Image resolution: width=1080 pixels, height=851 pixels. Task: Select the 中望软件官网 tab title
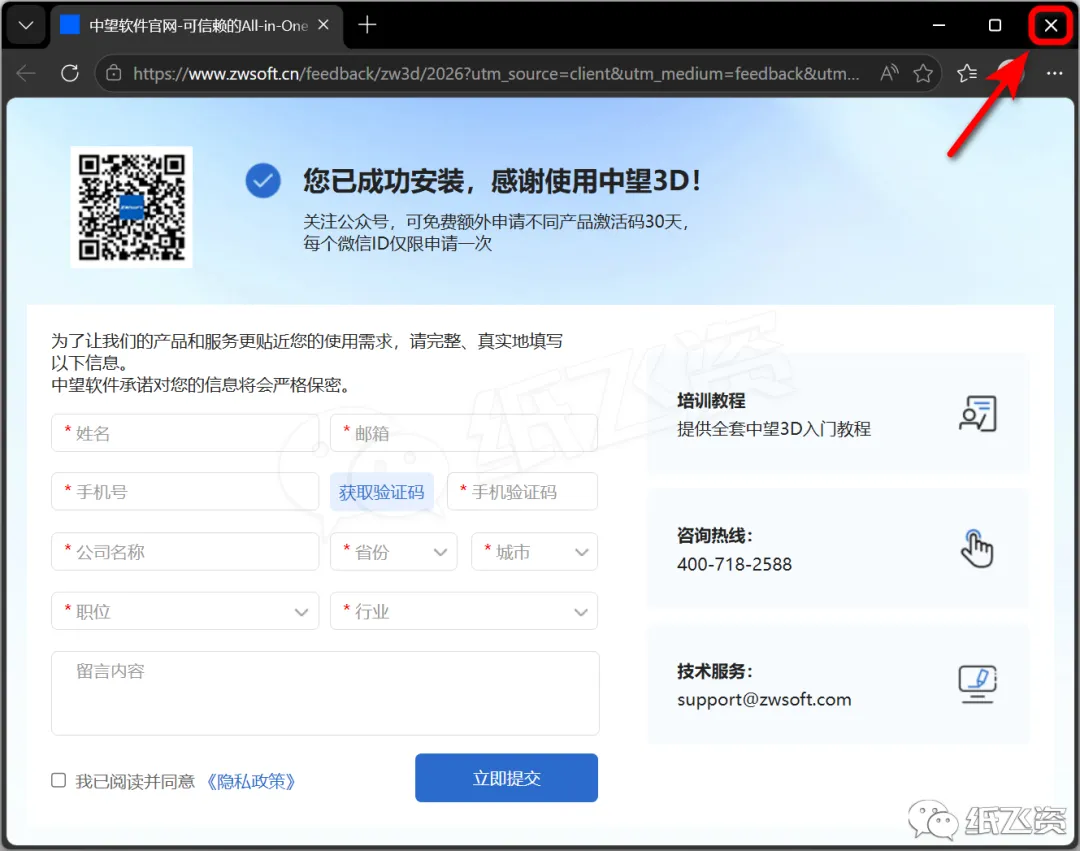click(198, 25)
